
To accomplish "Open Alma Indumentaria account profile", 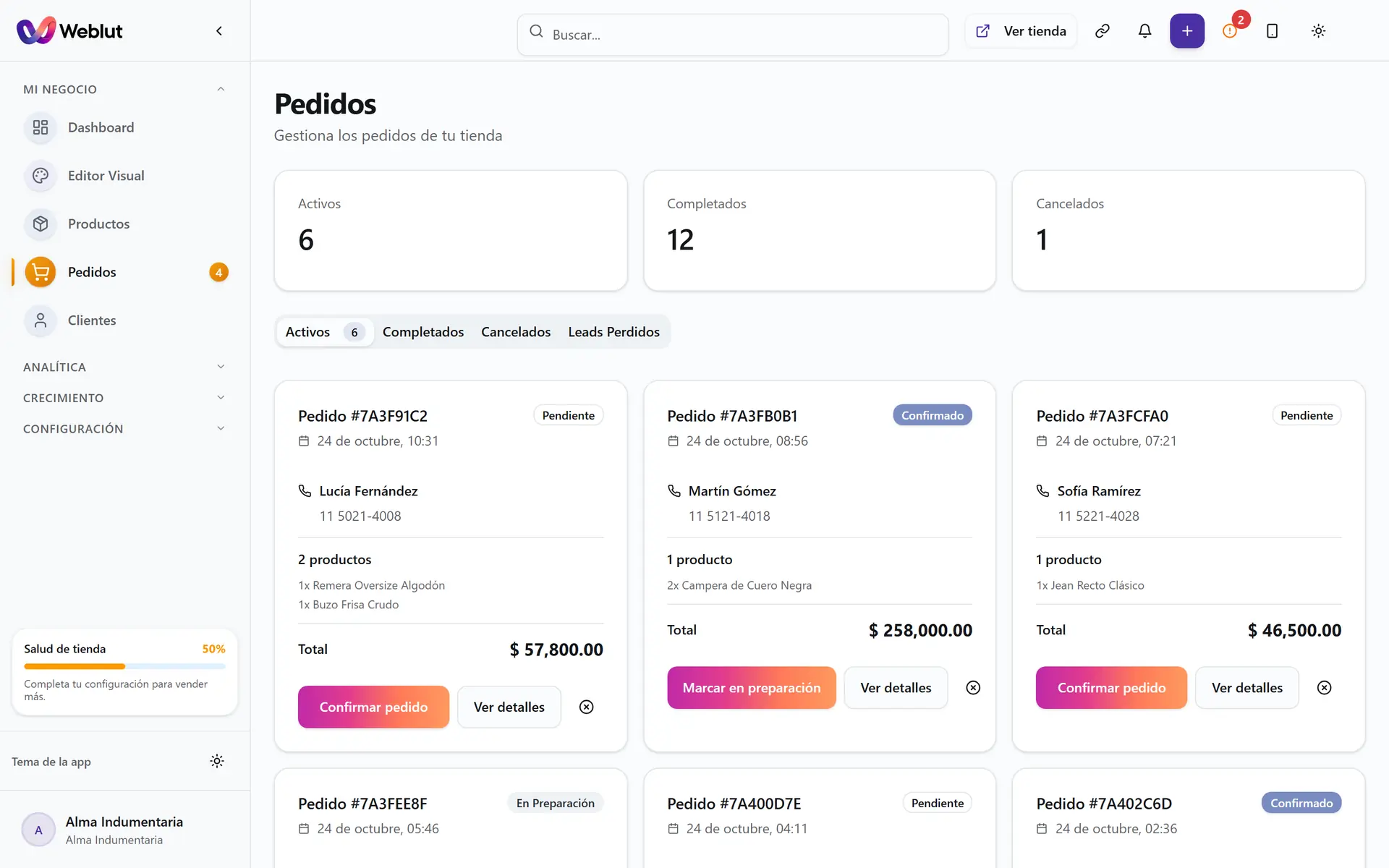I will pos(124,830).
